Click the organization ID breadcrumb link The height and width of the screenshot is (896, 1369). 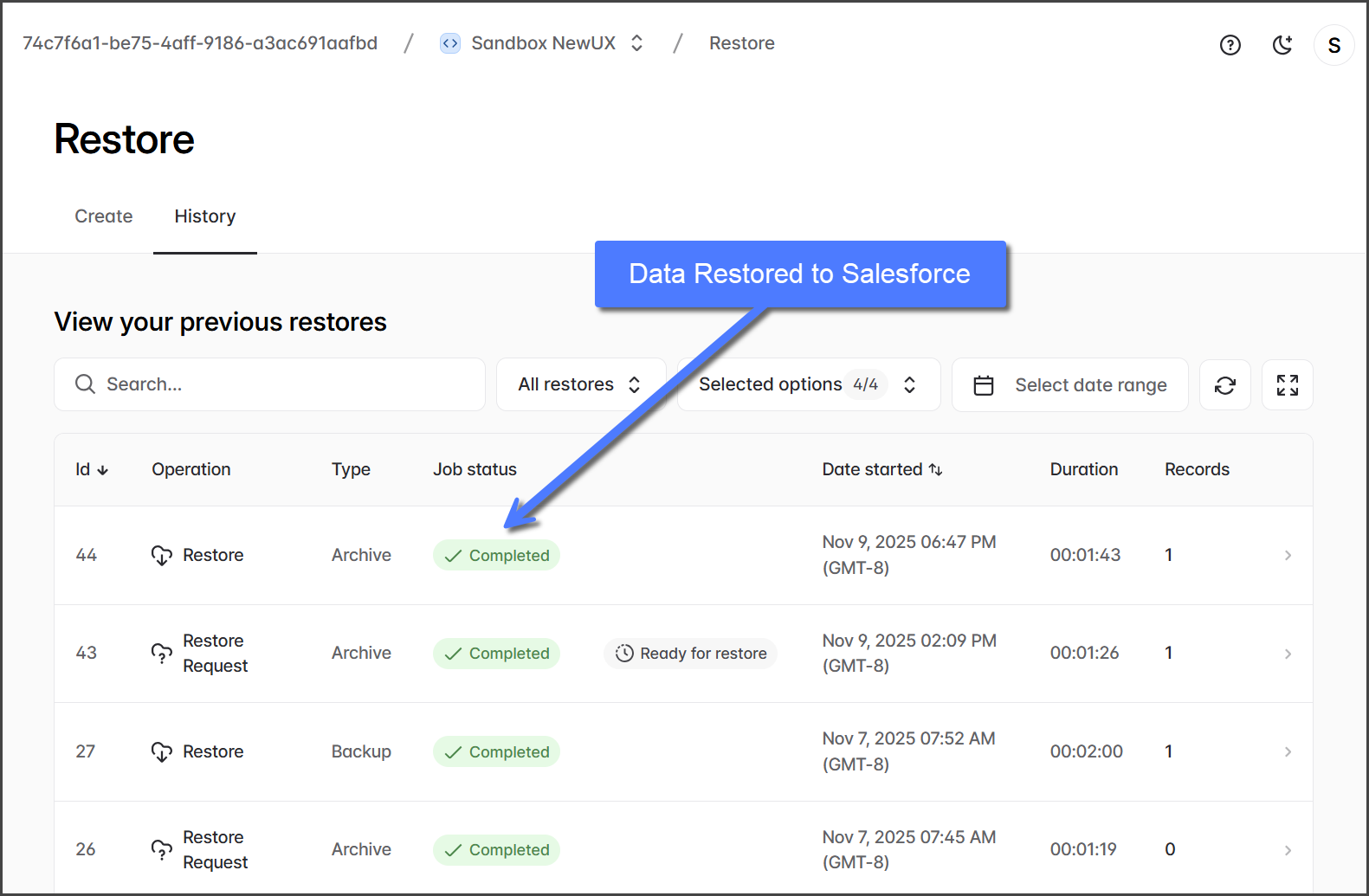pos(200,43)
